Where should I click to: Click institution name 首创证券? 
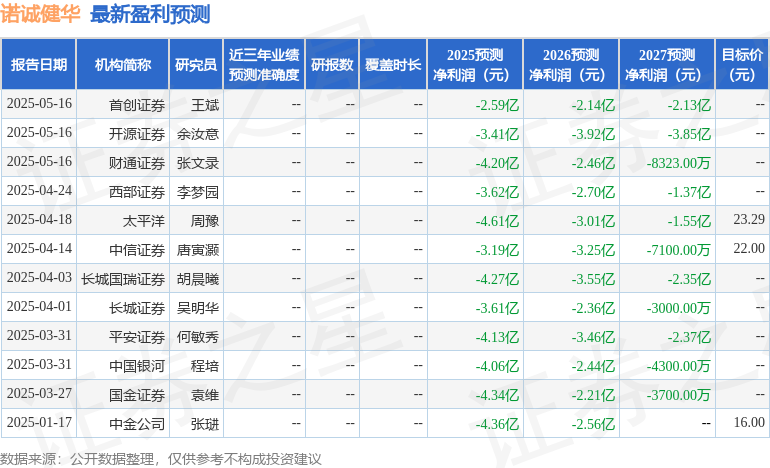click(137, 105)
